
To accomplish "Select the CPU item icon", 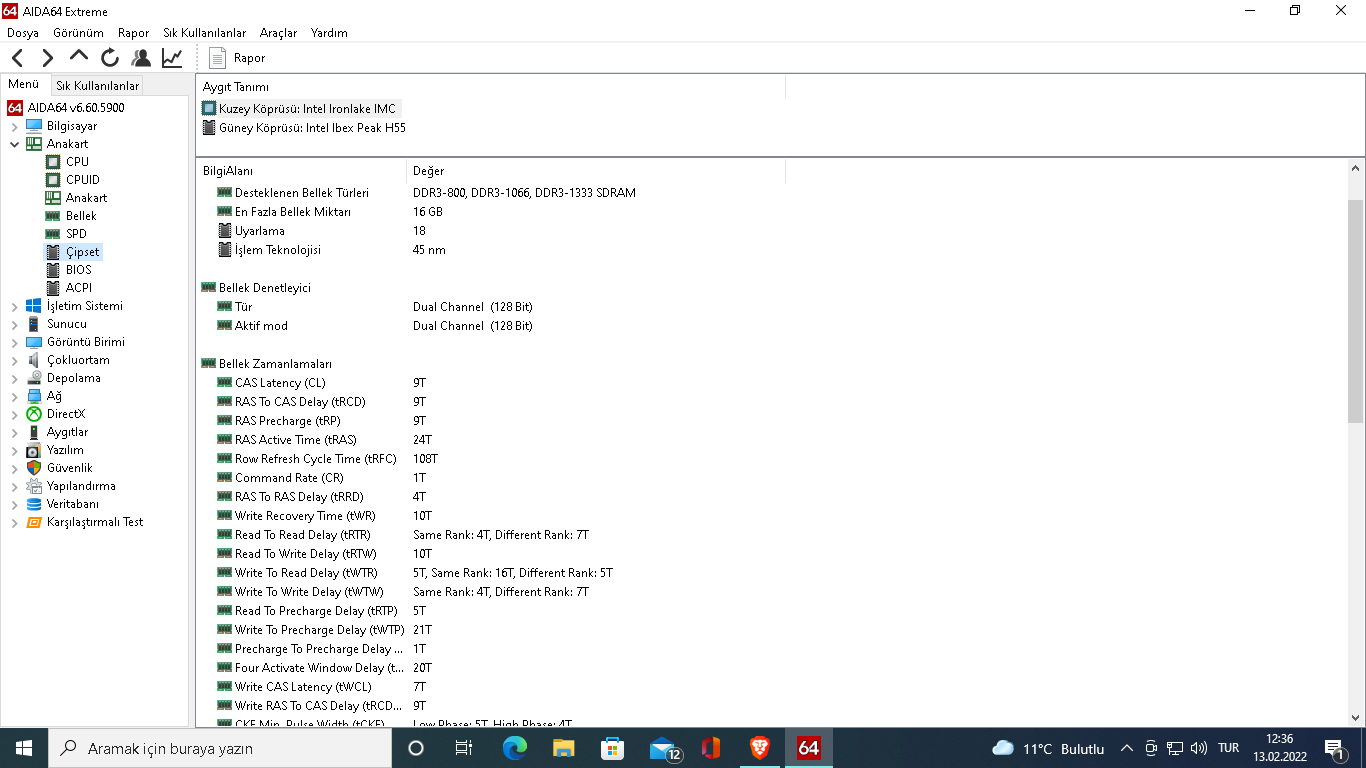I will (53, 162).
